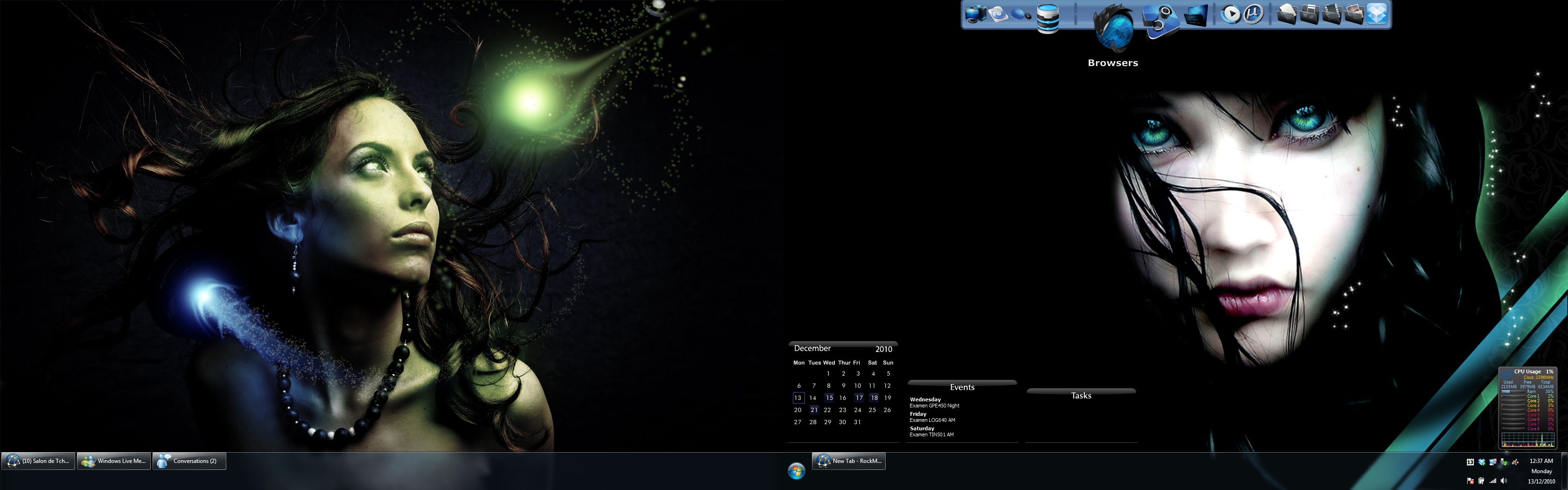Screen dimensions: 1568x490
Task: Select highlighted date 21 in the calendar
Action: tap(814, 410)
